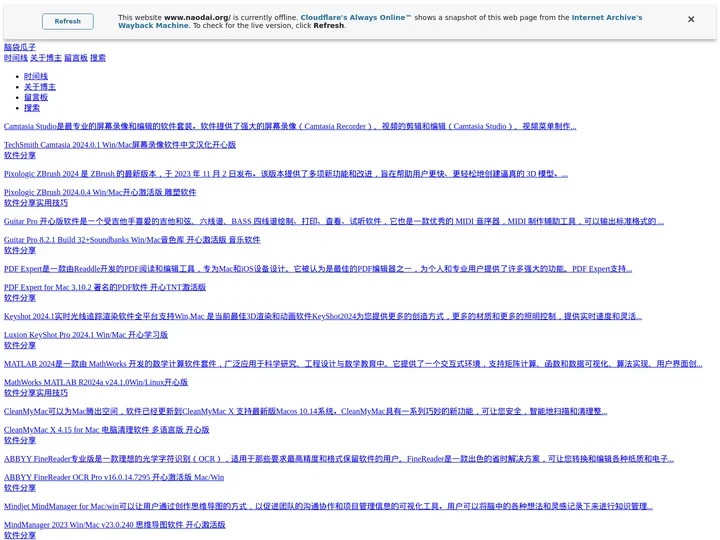The image size is (720, 540).
Task: Open the ABBYY FineReader OCR Pro v16.0.14.7295 title
Action: click(x=114, y=477)
